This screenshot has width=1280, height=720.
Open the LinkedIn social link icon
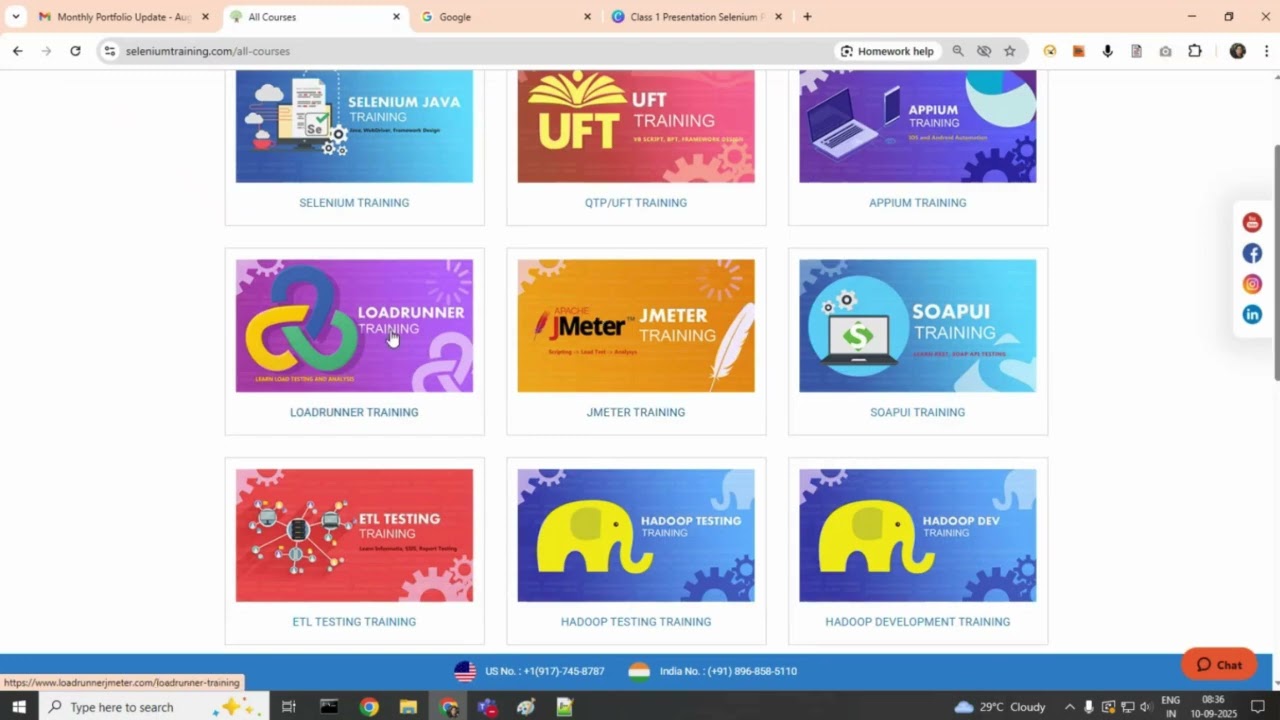[1252, 314]
